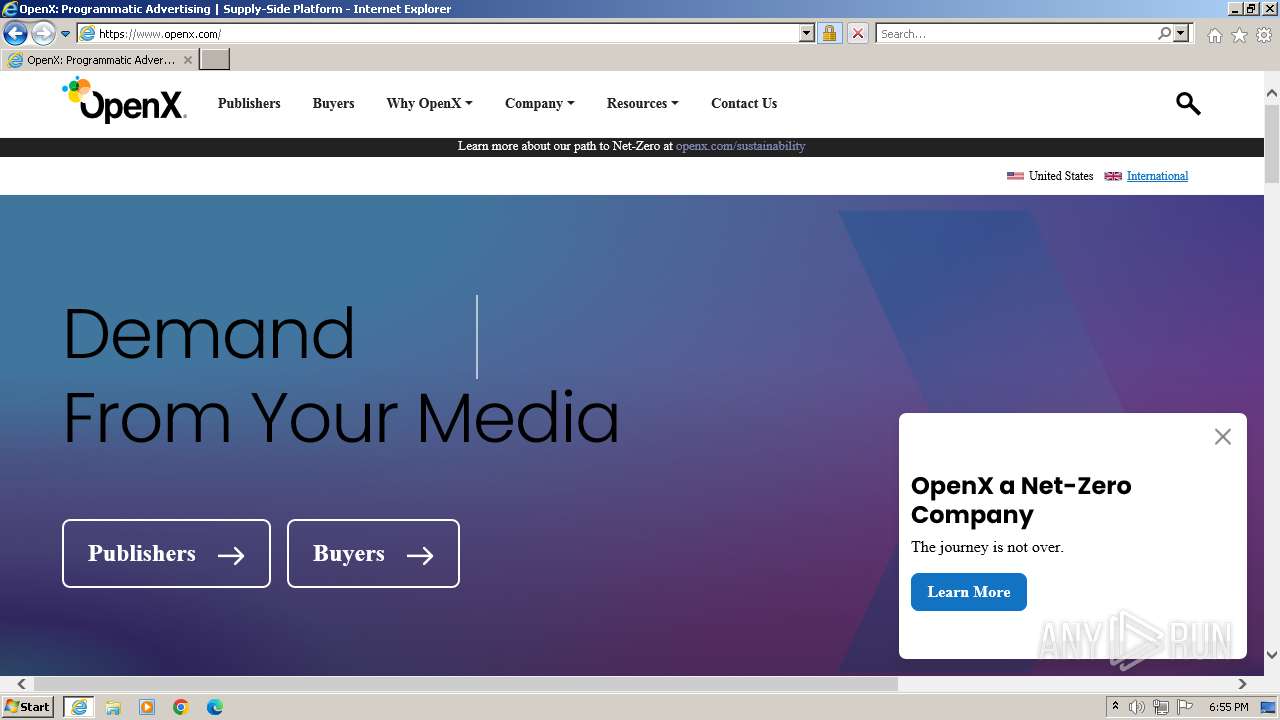Open search provider dropdown arrow
The image size is (1280, 720).
[x=1181, y=33]
